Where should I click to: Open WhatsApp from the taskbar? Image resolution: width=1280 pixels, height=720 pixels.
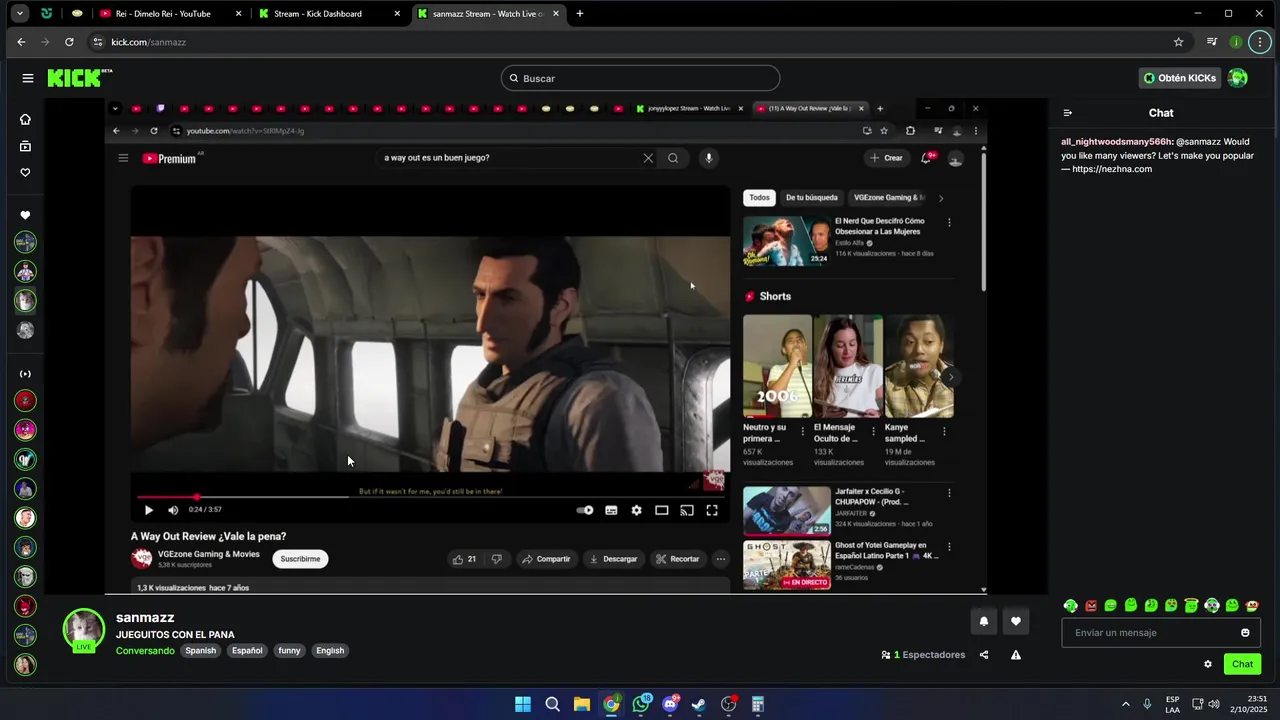(x=641, y=704)
